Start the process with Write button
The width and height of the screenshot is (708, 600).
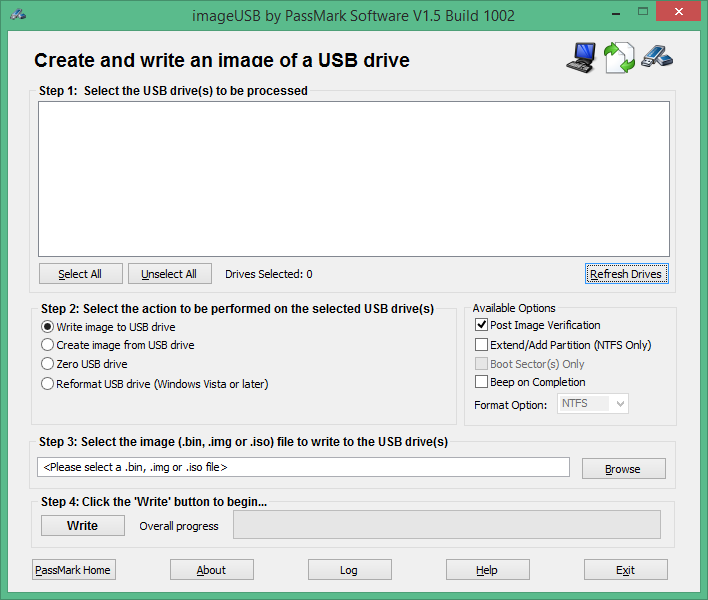tap(83, 526)
